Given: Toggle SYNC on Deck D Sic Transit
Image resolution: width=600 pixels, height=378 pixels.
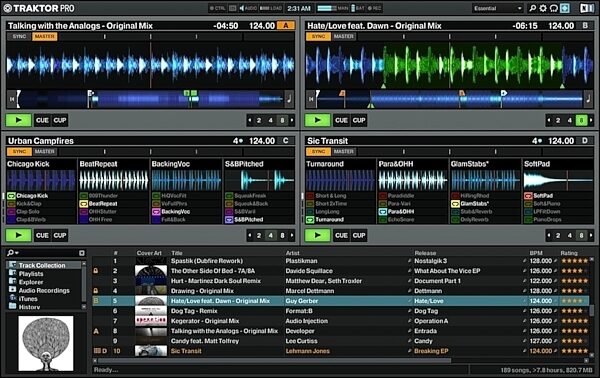Looking at the screenshot, I should click(318, 152).
